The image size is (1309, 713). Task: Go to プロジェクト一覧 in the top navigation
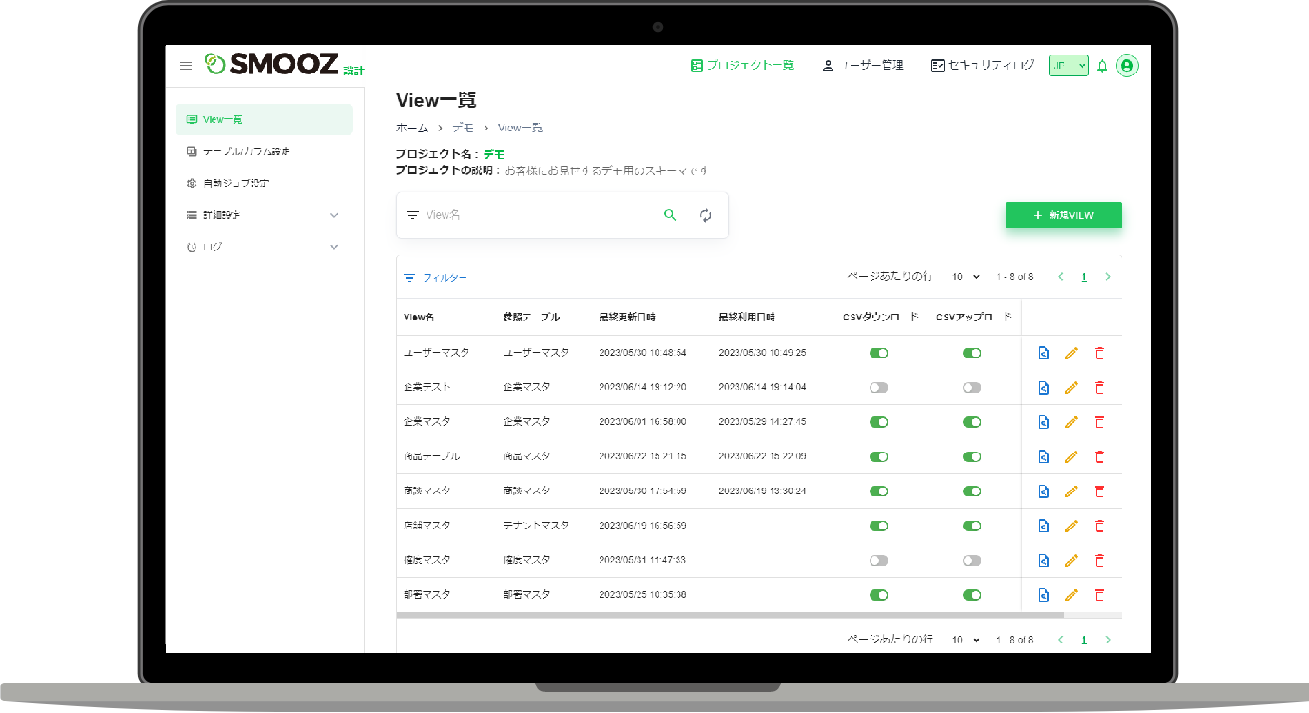click(743, 64)
